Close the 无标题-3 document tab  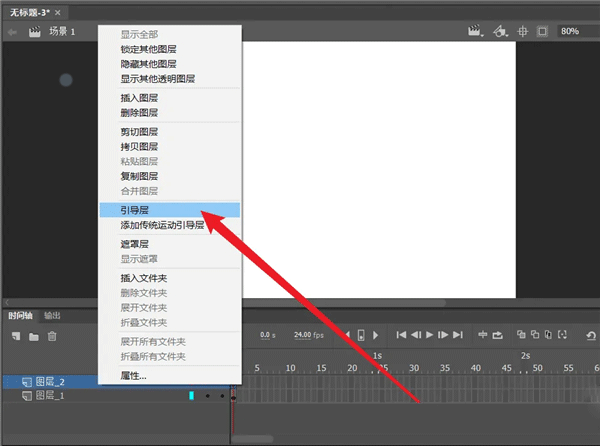point(57,11)
